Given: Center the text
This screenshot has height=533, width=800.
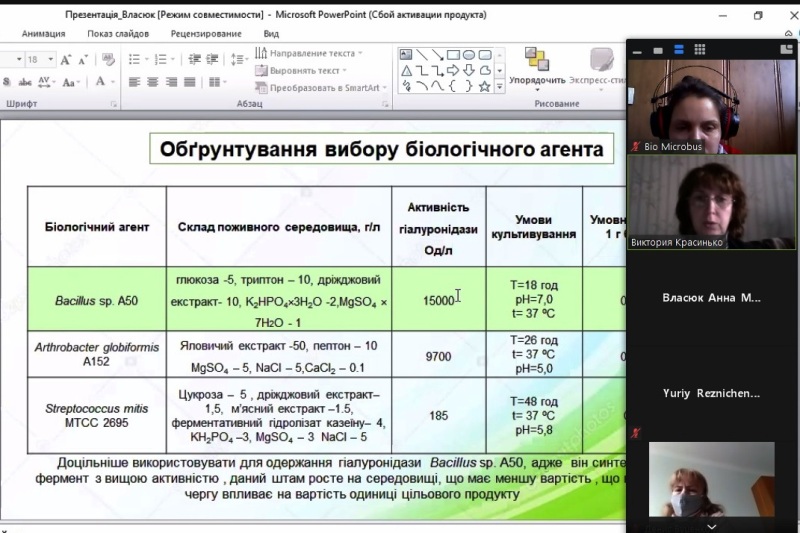Looking at the screenshot, I should pyautogui.click(x=153, y=82).
